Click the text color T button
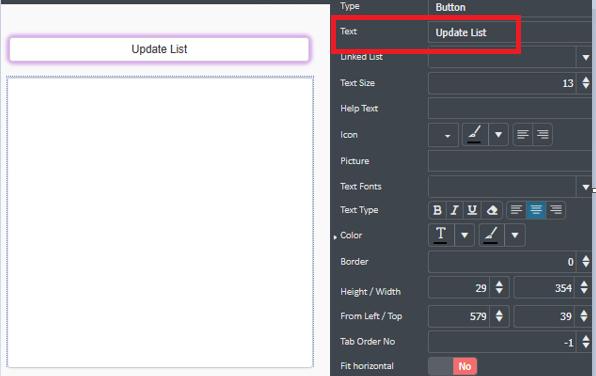Screen dimensions: 596x376 point(441,235)
